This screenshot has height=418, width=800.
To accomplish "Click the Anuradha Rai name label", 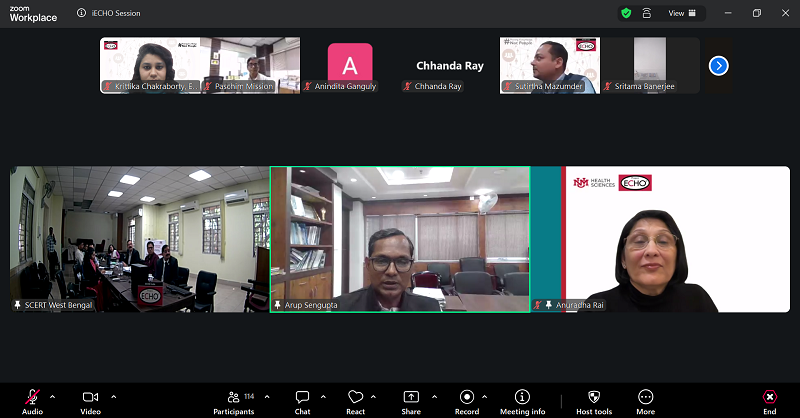I will 580,305.
